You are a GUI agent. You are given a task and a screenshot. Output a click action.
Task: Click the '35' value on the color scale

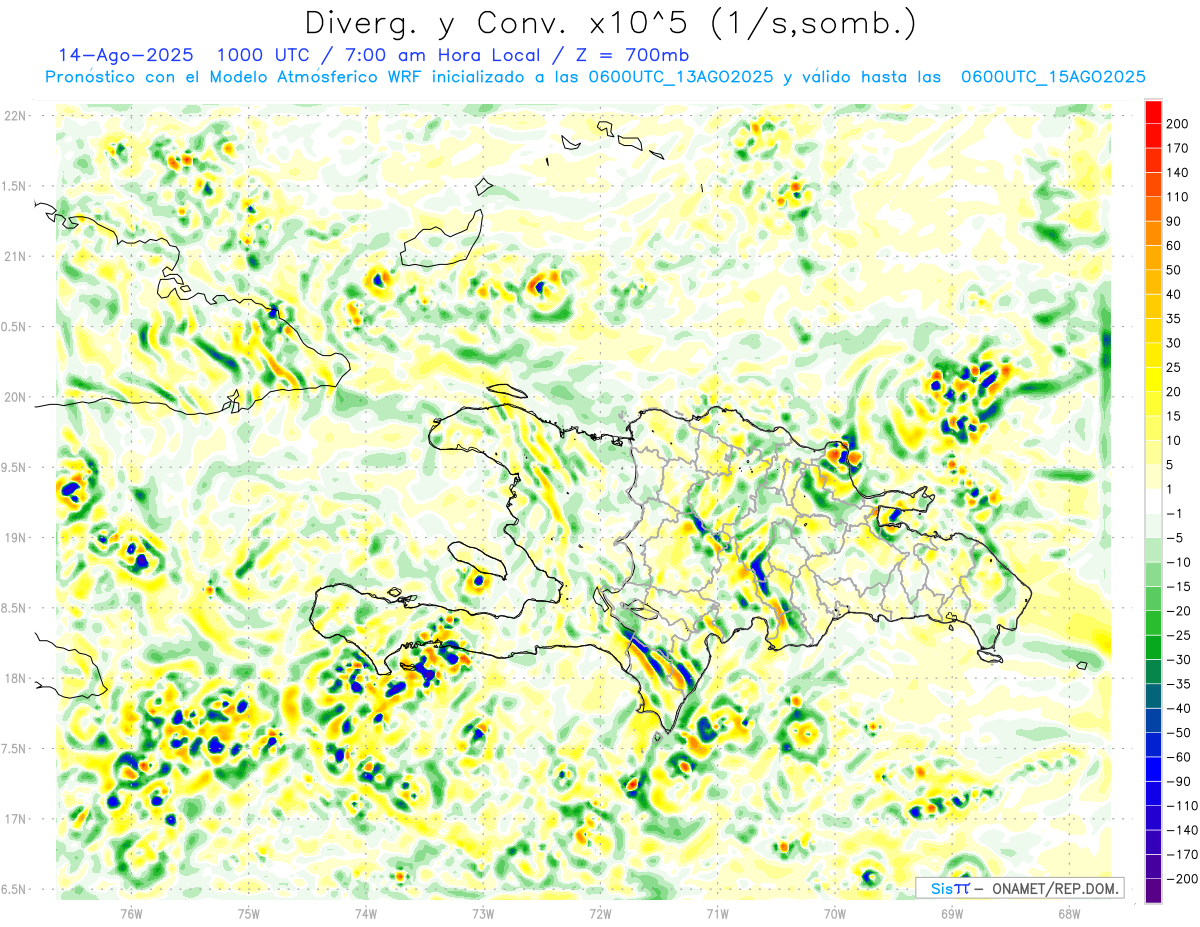[1174, 318]
